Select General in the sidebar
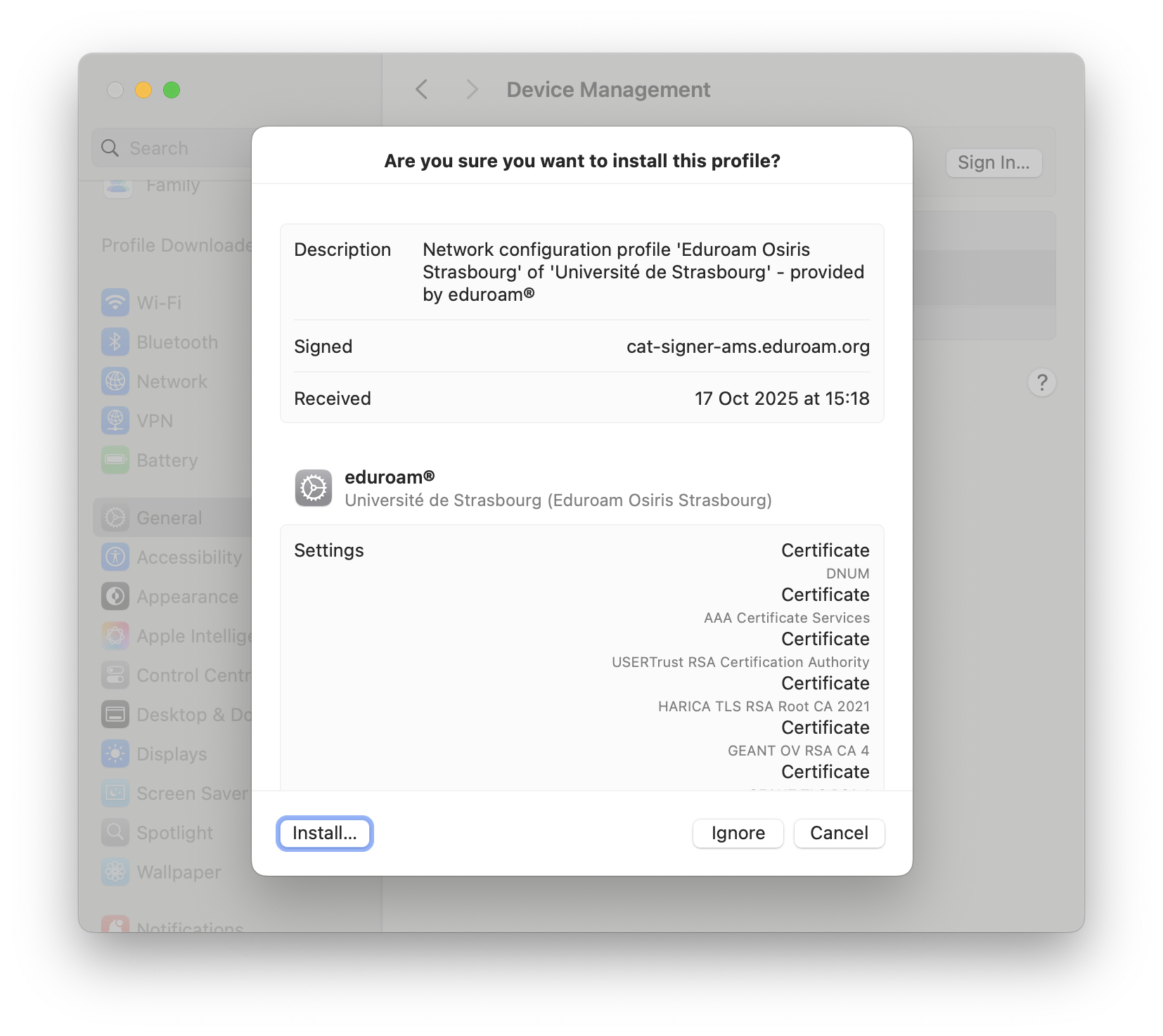Image resolution: width=1163 pixels, height=1036 pixels. tap(169, 518)
